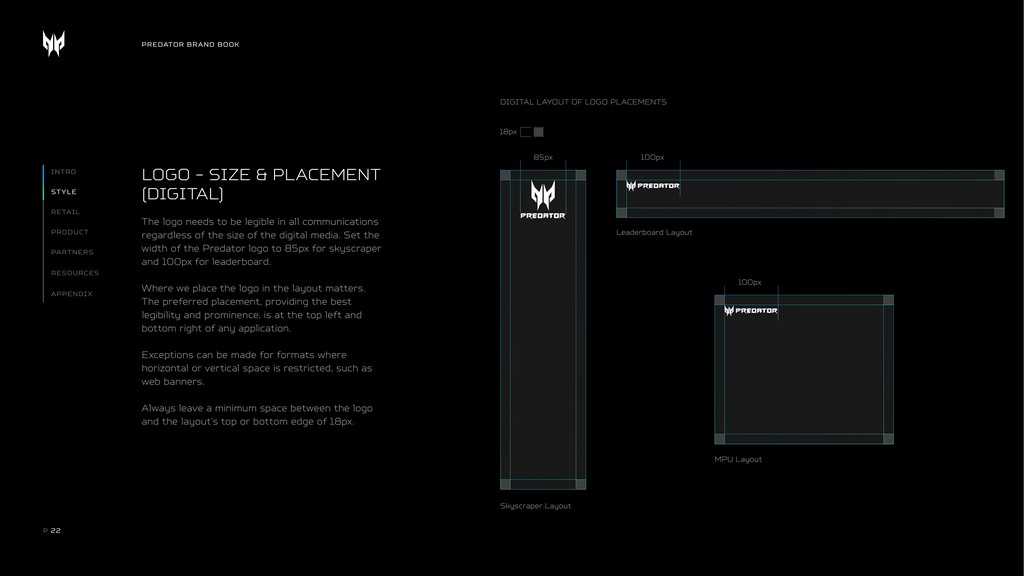Open the APPENDIX section
The width and height of the screenshot is (1024, 576).
tap(72, 294)
